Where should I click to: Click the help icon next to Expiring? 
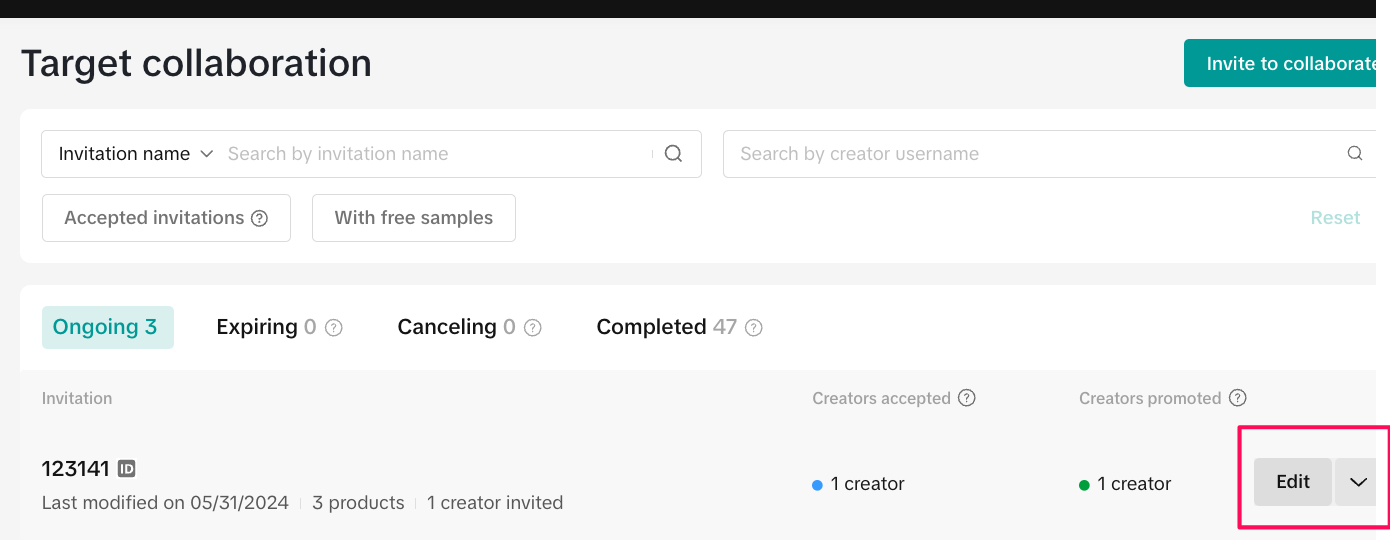point(334,328)
